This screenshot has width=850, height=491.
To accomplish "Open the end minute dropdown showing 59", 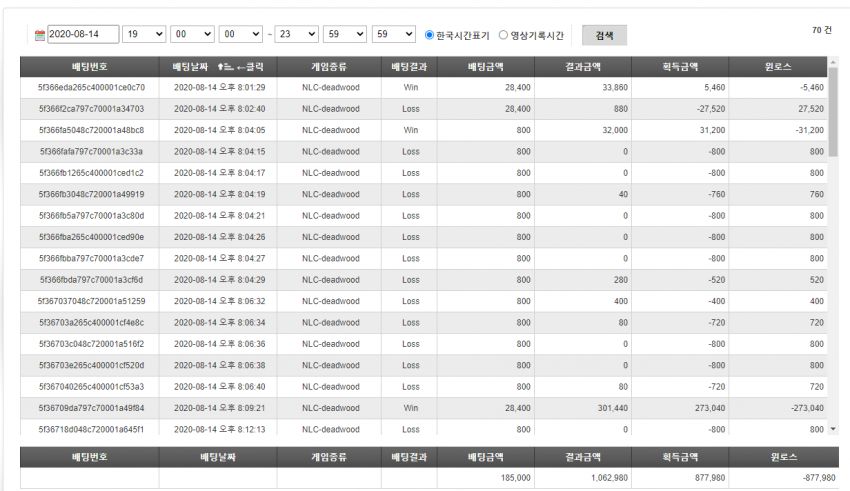I will (345, 34).
